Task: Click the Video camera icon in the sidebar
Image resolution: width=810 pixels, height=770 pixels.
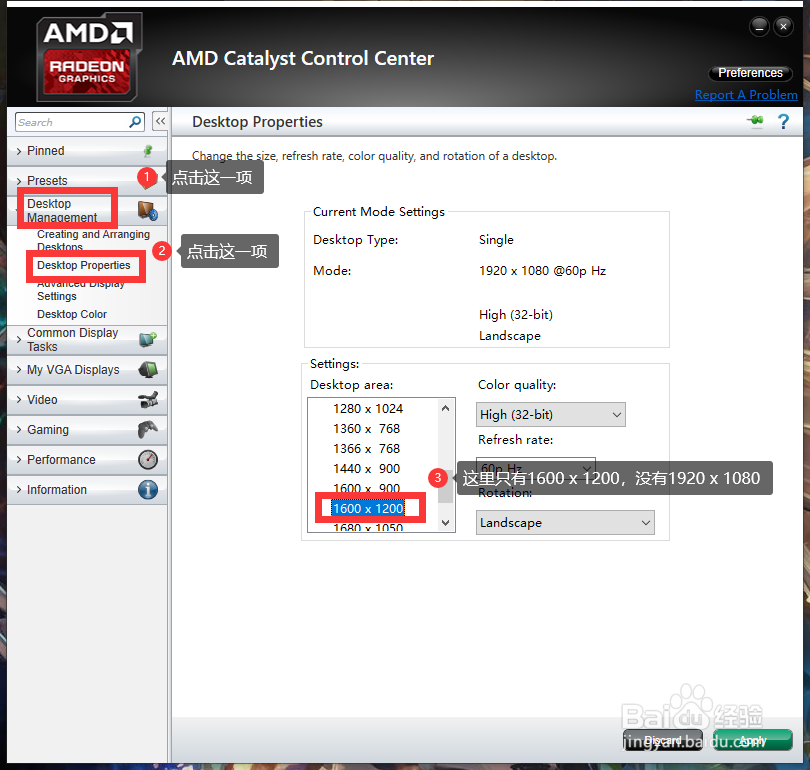Action: coord(150,399)
